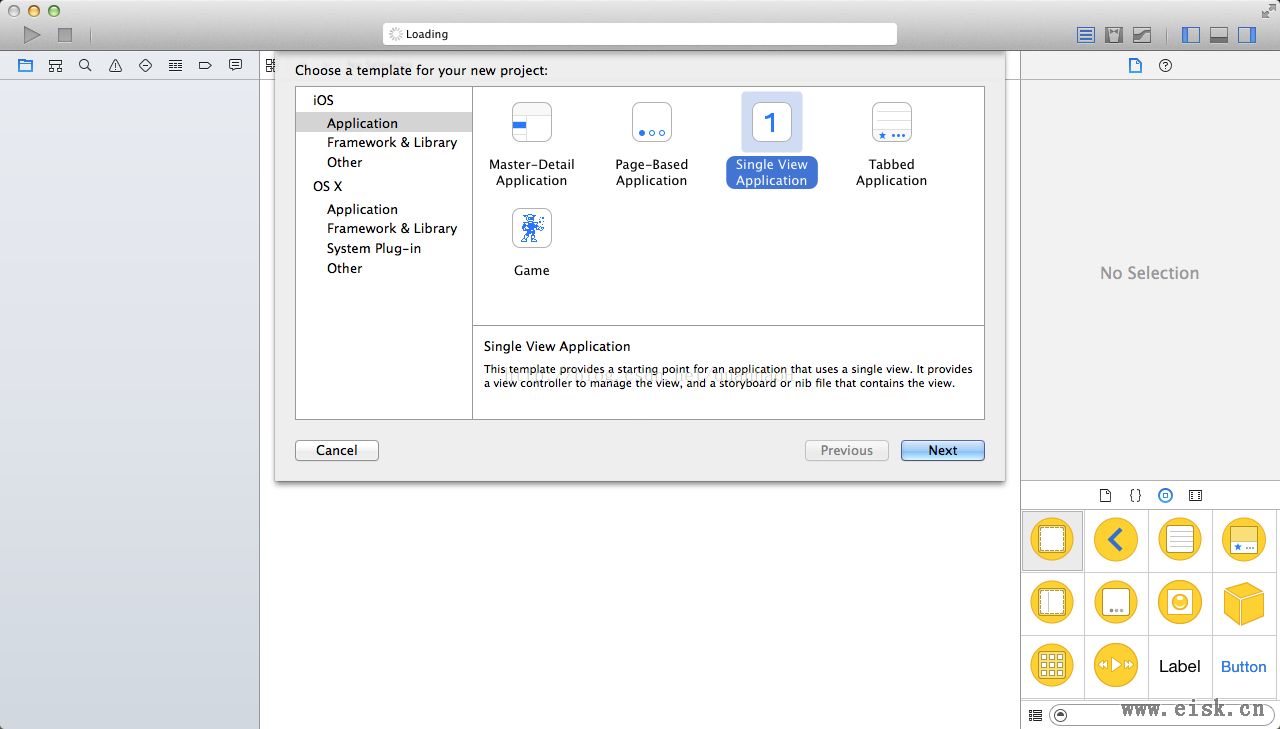
Task: Show the Version editor
Action: (1142, 35)
